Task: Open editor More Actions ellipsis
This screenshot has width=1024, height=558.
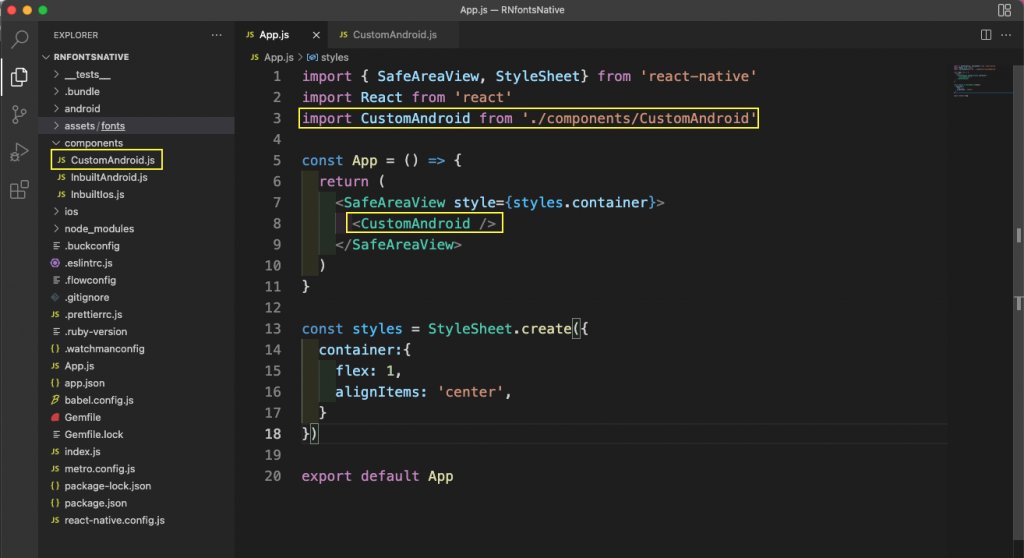Action: (x=1006, y=35)
